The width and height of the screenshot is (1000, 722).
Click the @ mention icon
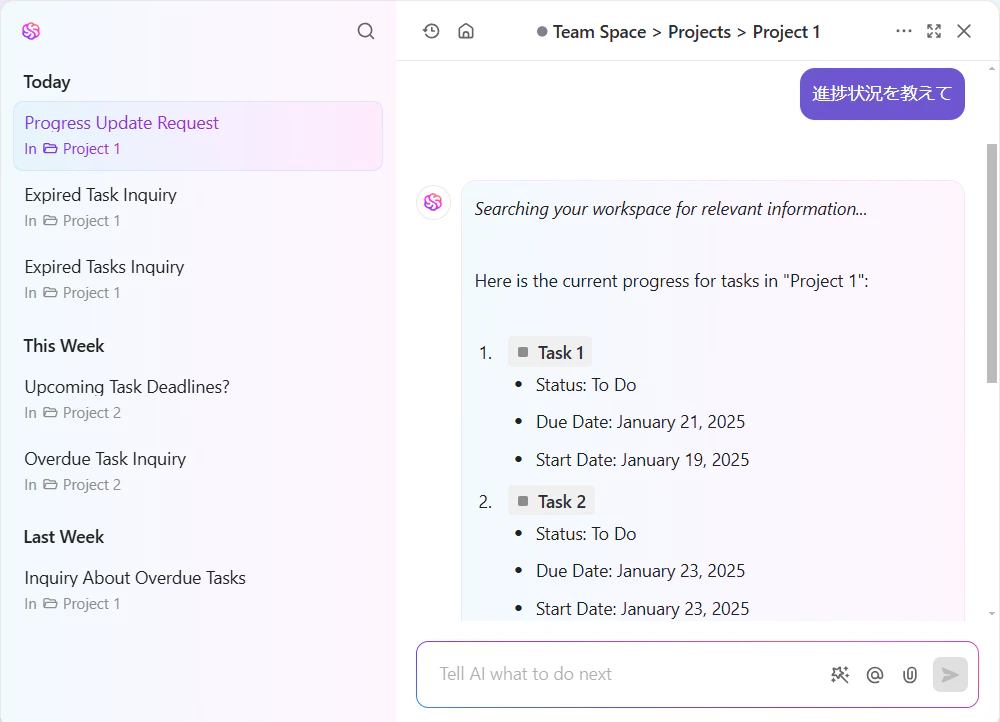(875, 675)
